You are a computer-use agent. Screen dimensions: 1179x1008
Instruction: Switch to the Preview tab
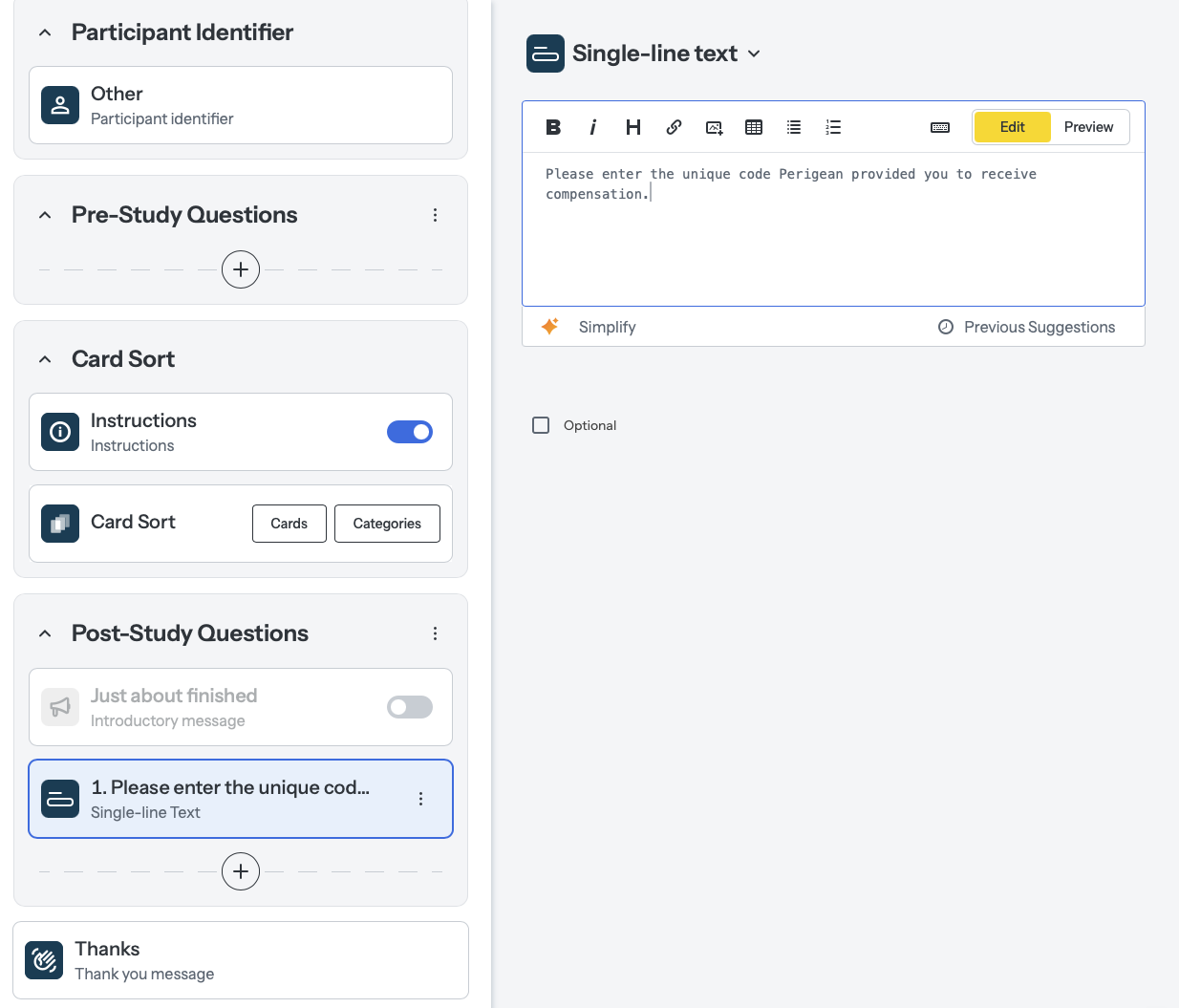1088,126
